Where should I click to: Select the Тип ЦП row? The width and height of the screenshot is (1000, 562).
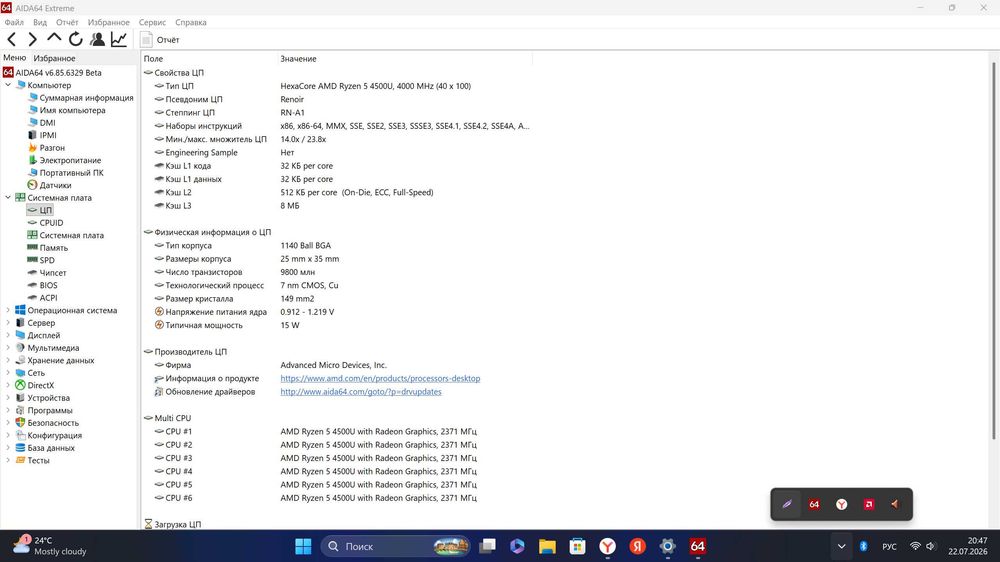pos(338,86)
